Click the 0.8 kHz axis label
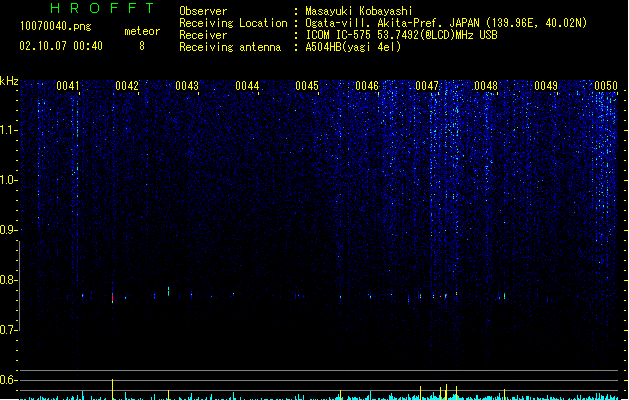 point(8,280)
